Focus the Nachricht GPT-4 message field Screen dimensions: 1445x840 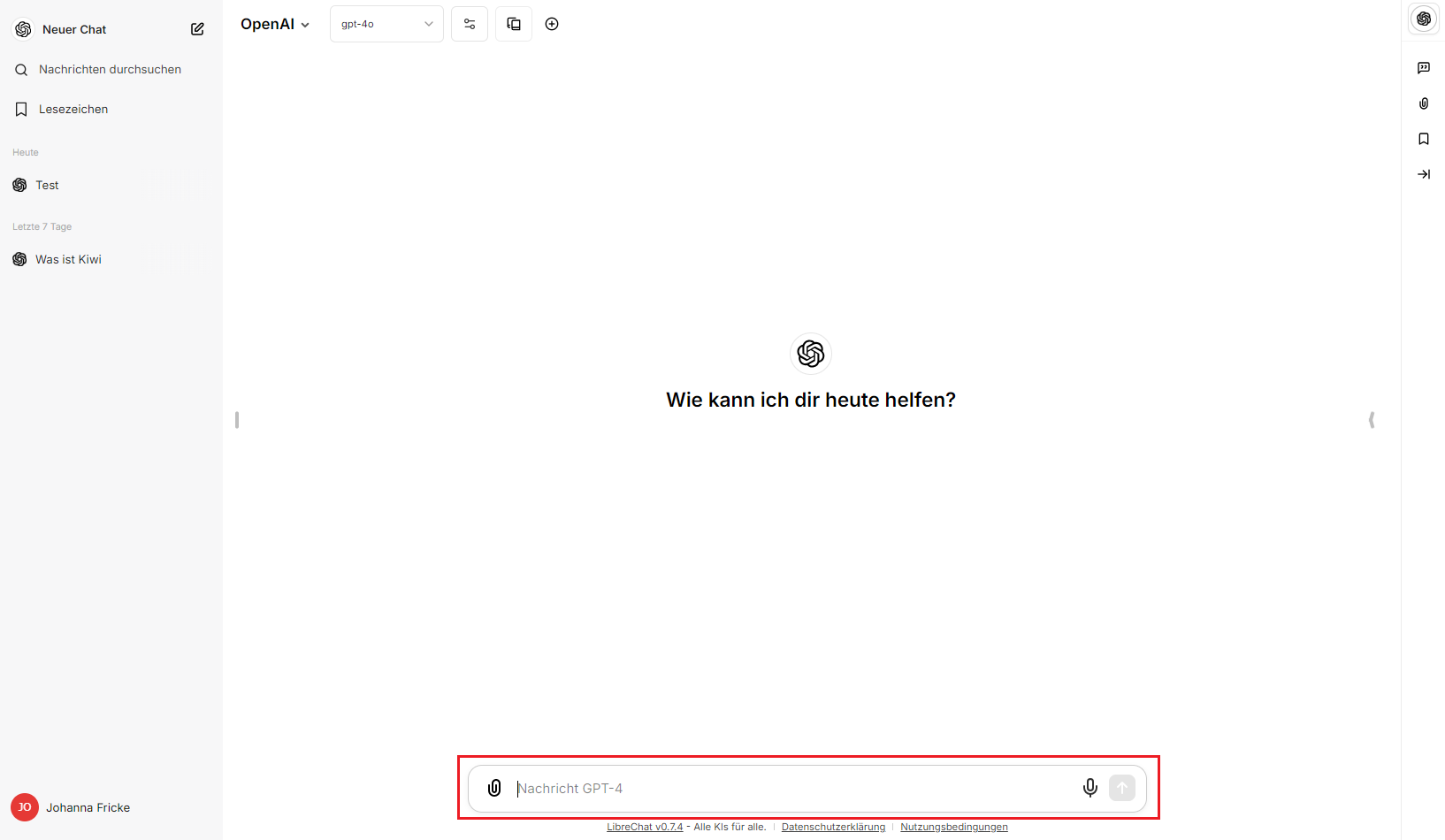click(793, 788)
